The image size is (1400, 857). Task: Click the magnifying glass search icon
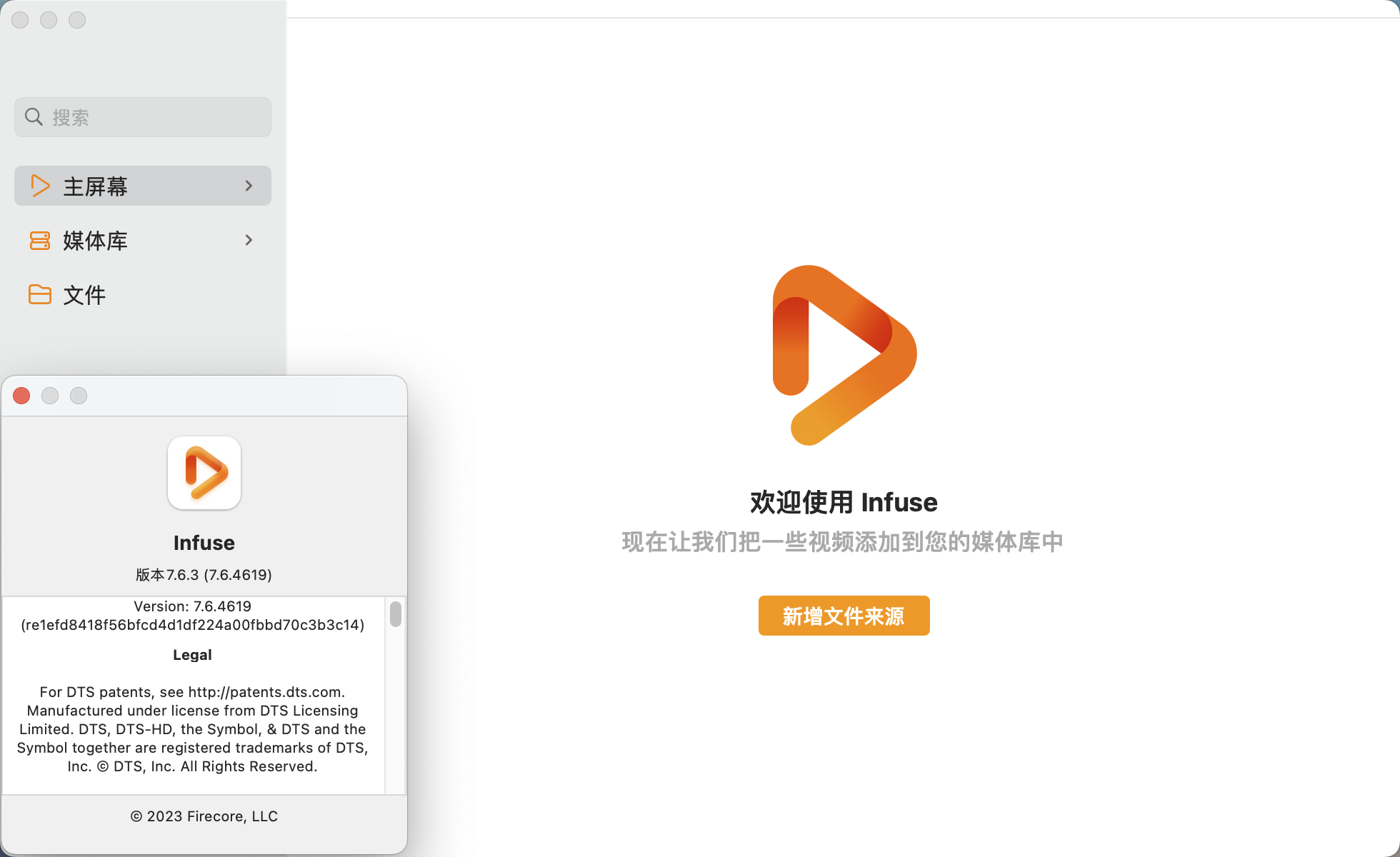click(34, 116)
